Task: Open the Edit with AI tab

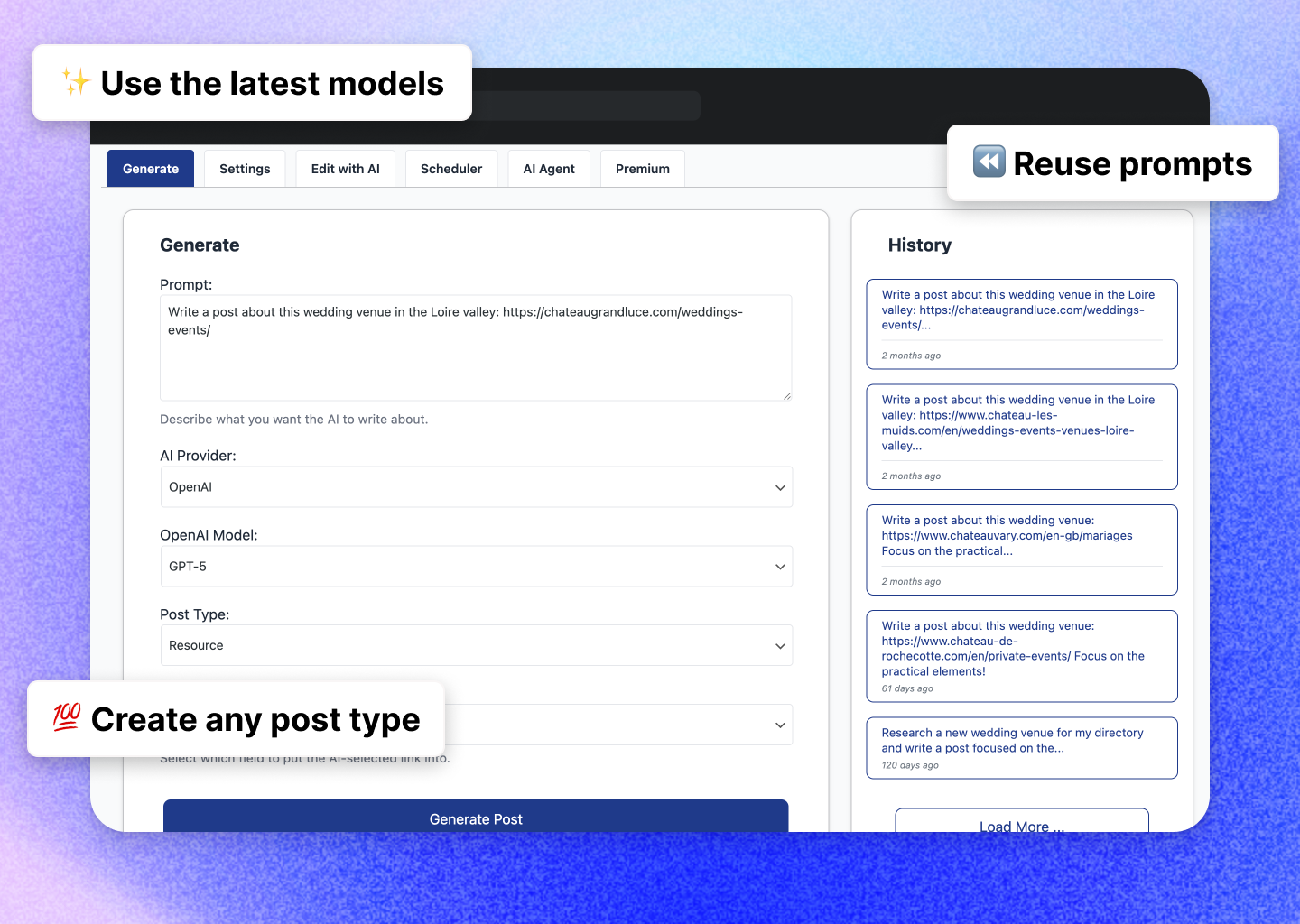Action: (345, 169)
